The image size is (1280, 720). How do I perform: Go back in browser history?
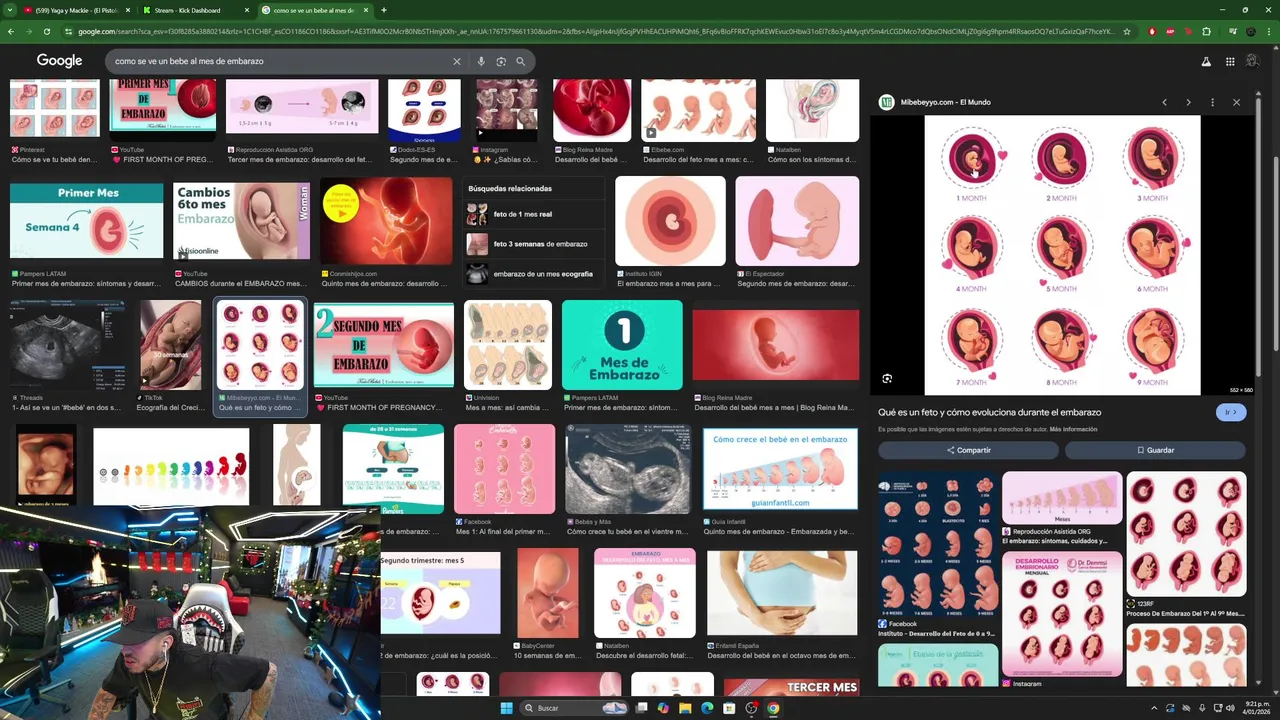(x=11, y=31)
